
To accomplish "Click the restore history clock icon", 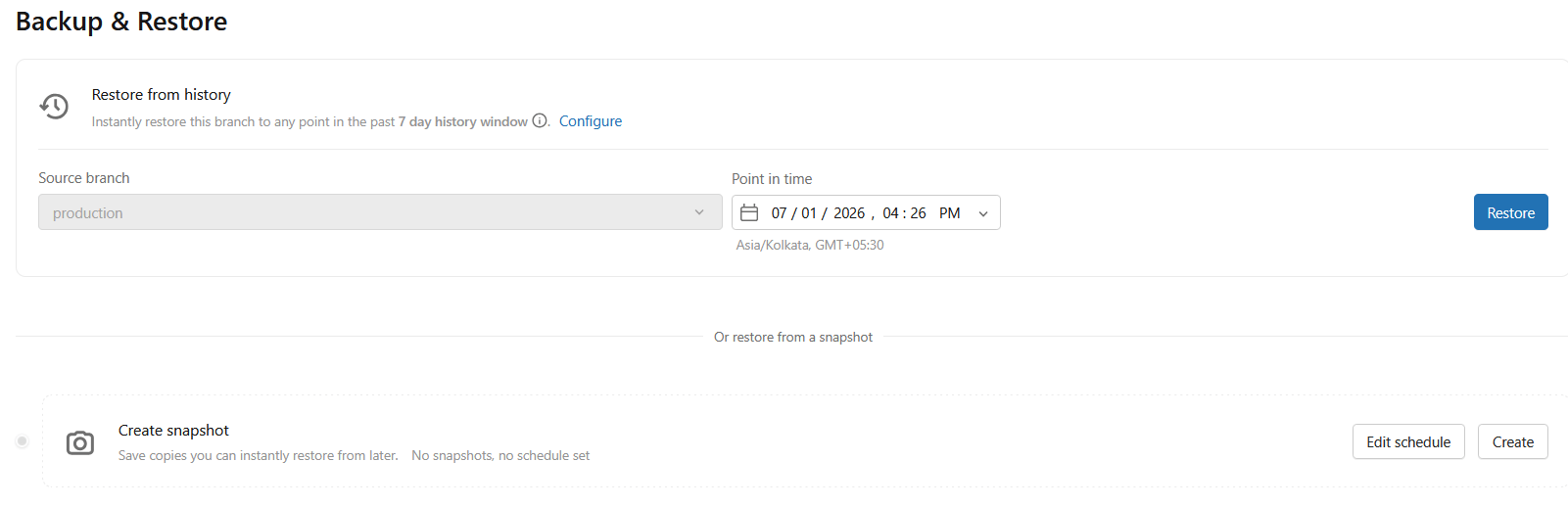I will tap(54, 106).
